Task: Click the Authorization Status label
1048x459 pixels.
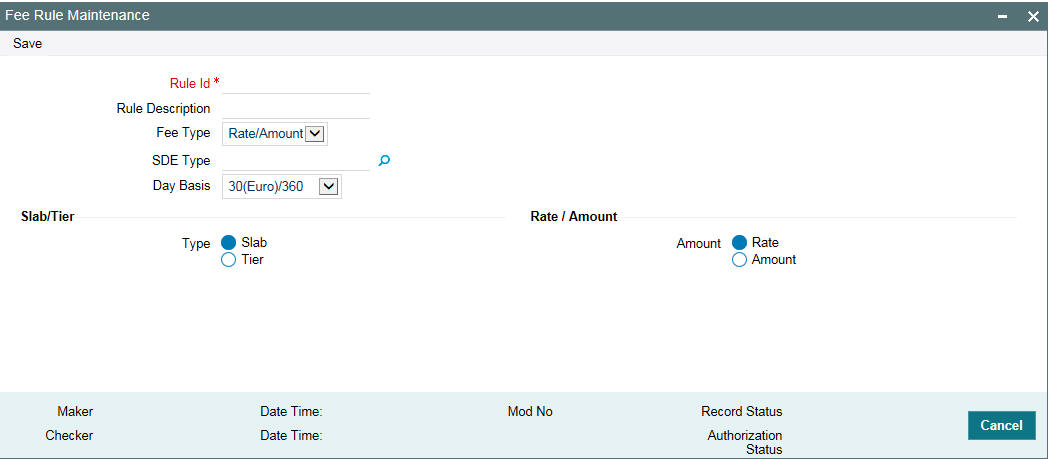Action: pyautogui.click(x=745, y=442)
